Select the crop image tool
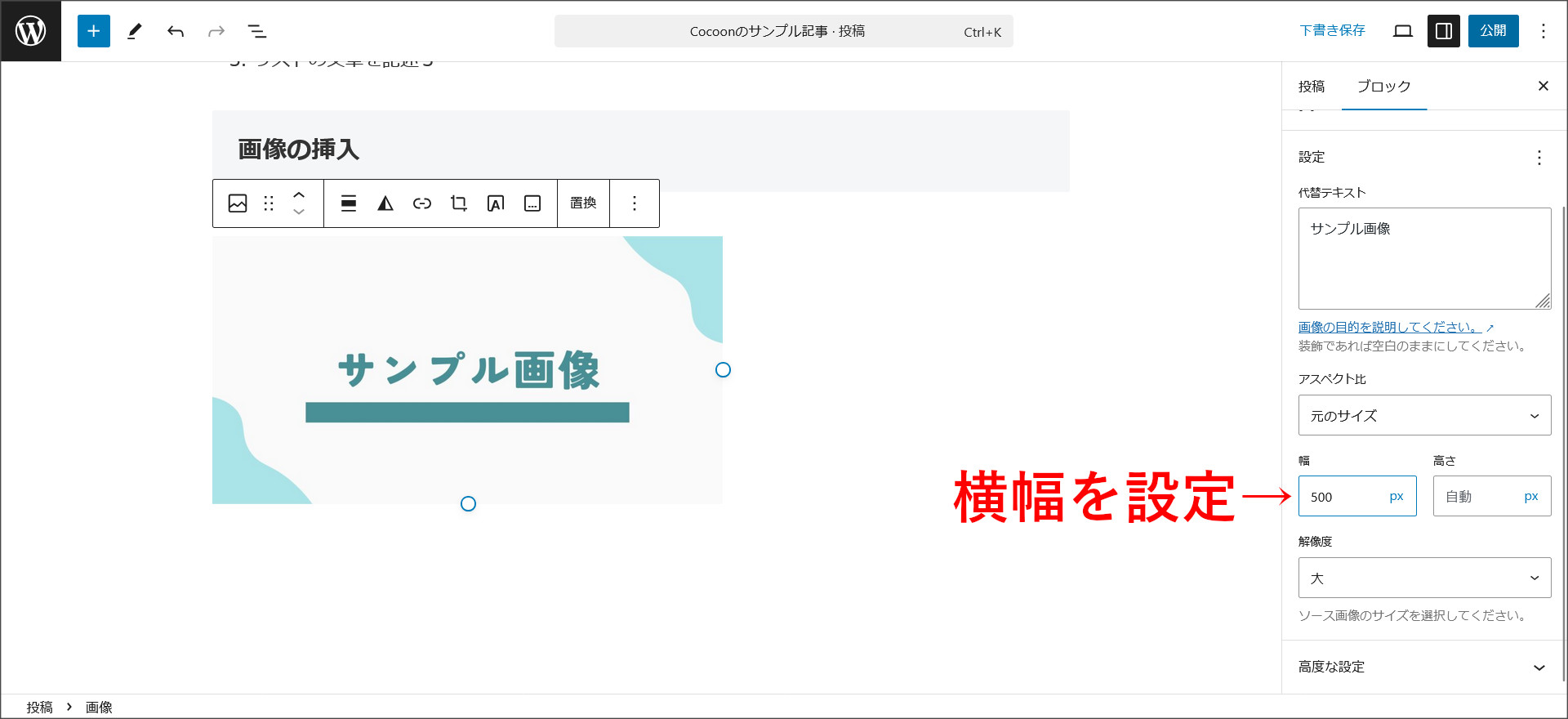 click(x=459, y=203)
